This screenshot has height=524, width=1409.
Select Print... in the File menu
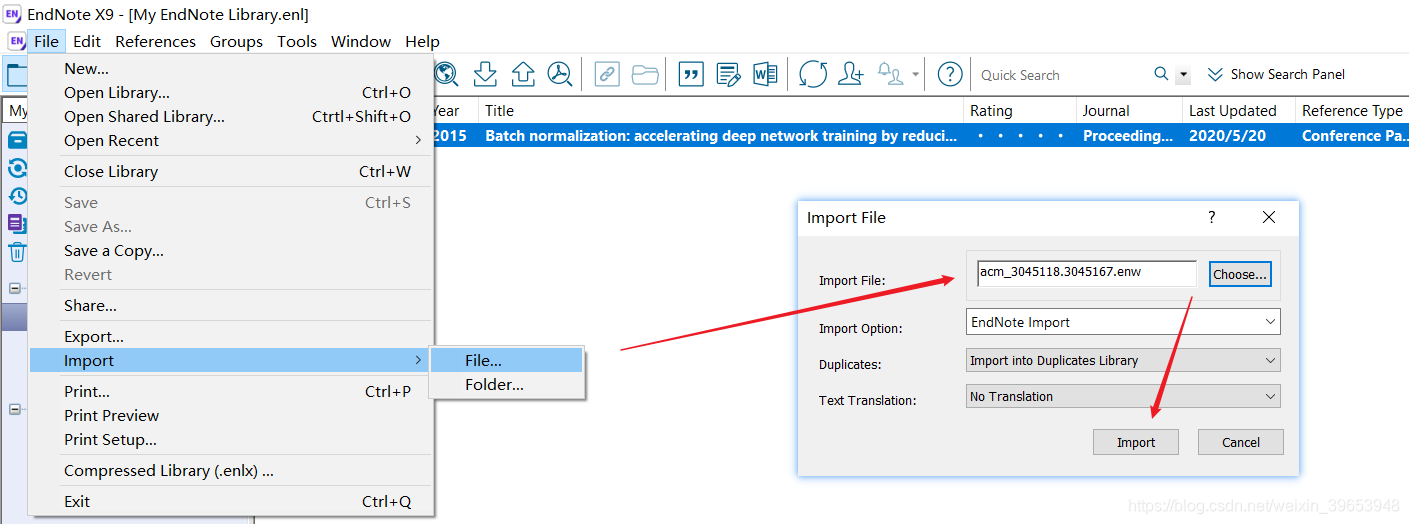(232, 391)
